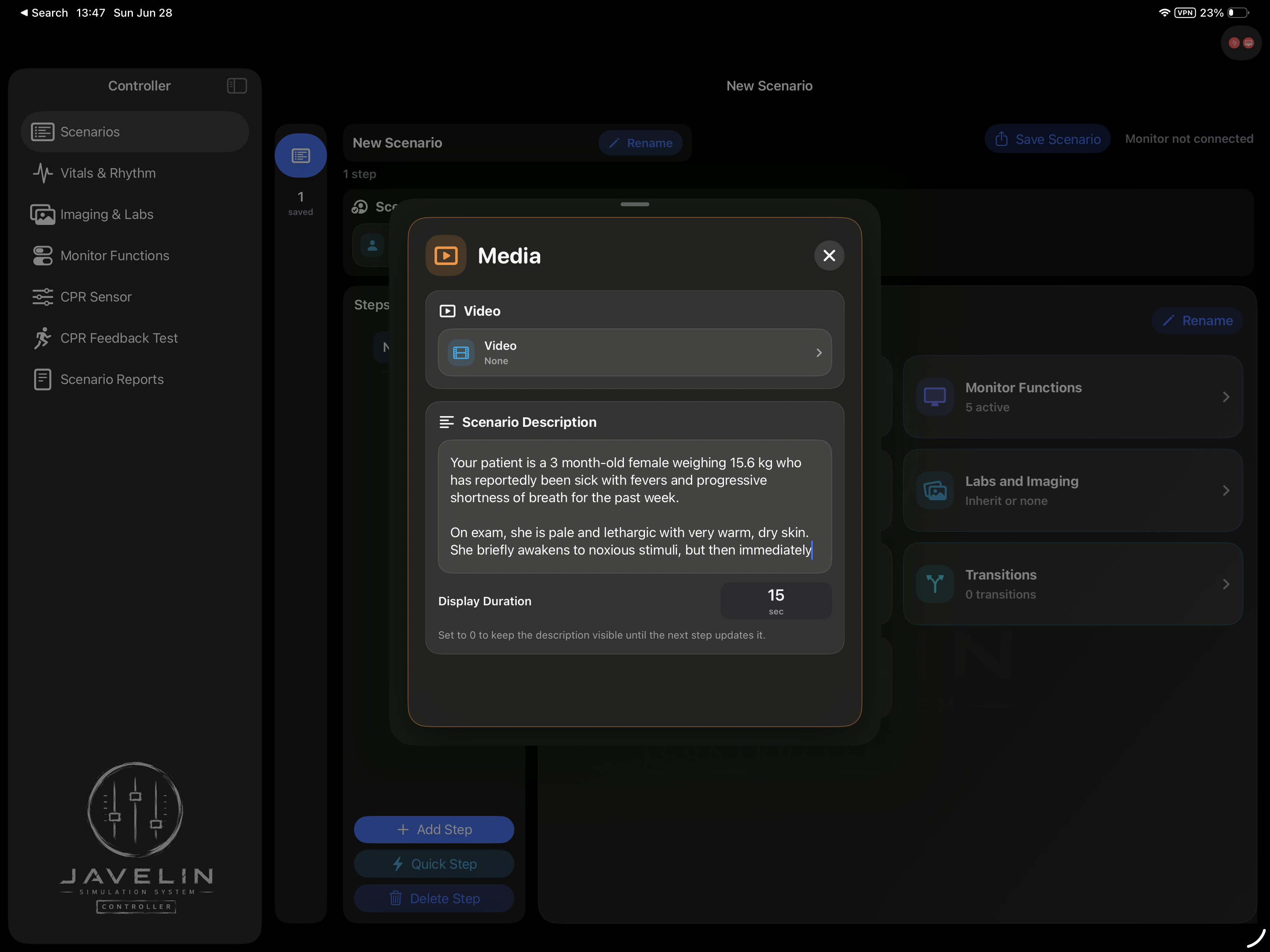Tap the Wi-Fi status icon

1164,13
